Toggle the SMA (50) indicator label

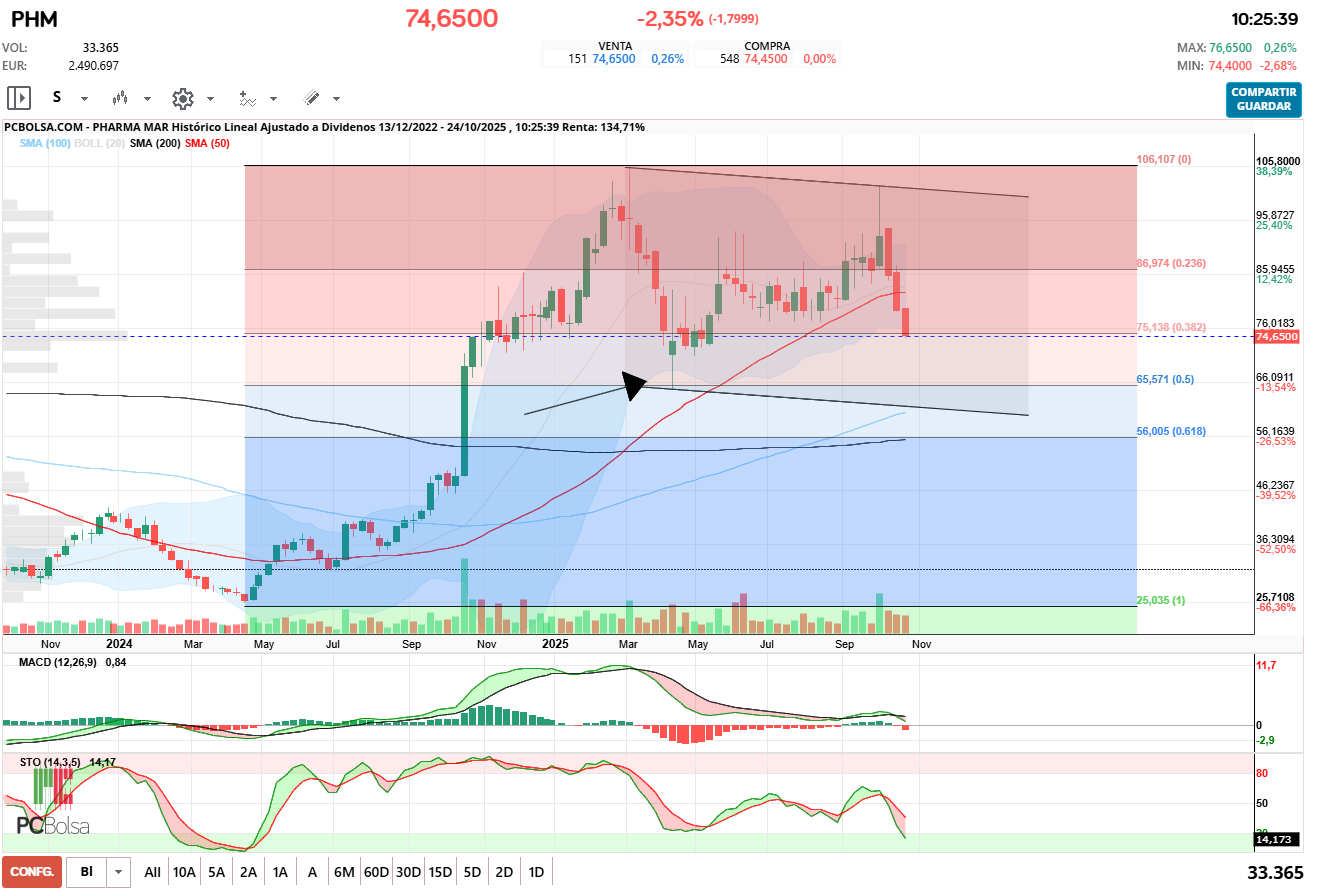207,144
